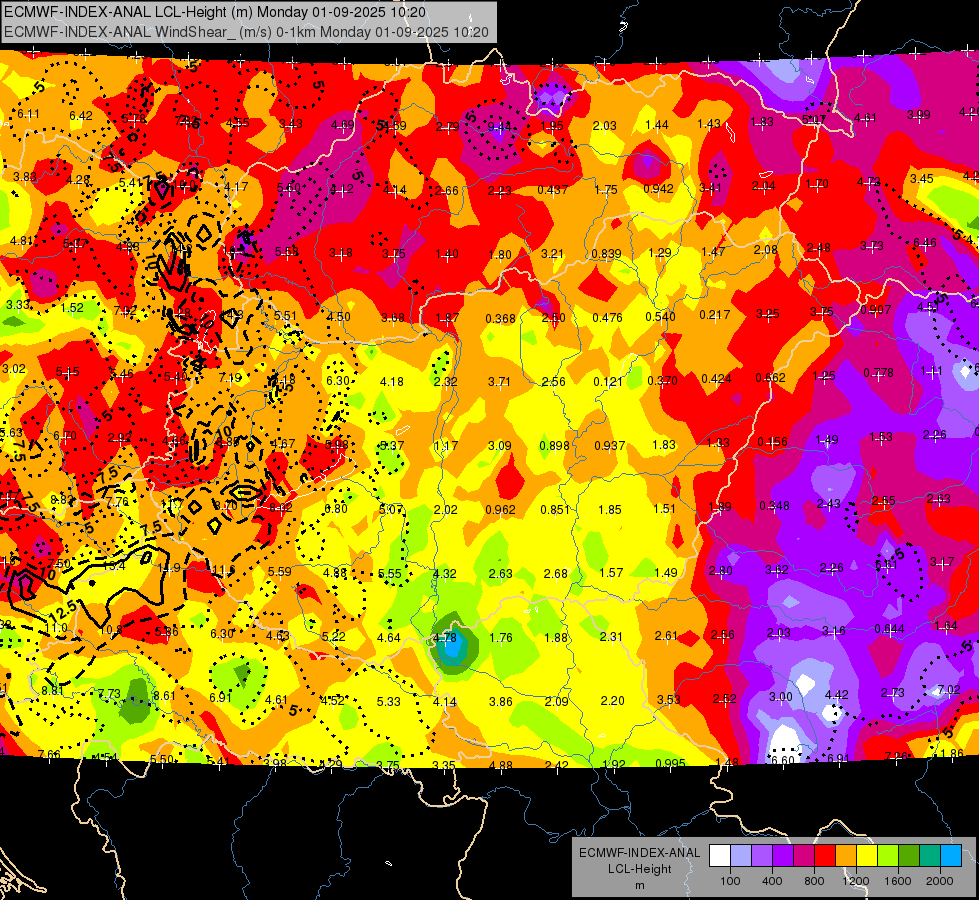Click the grid value 0.662
979x900 pixels.
tap(770, 378)
